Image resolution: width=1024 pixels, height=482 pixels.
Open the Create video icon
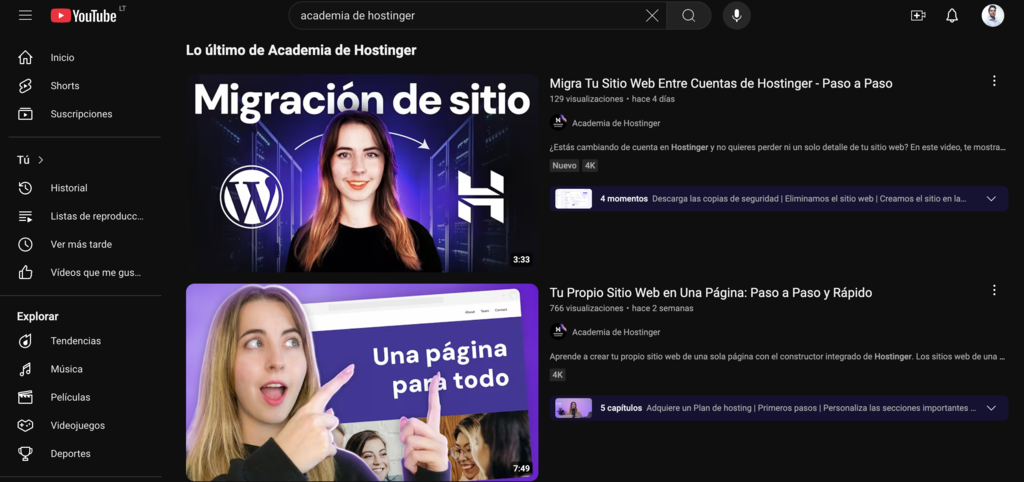pos(918,16)
